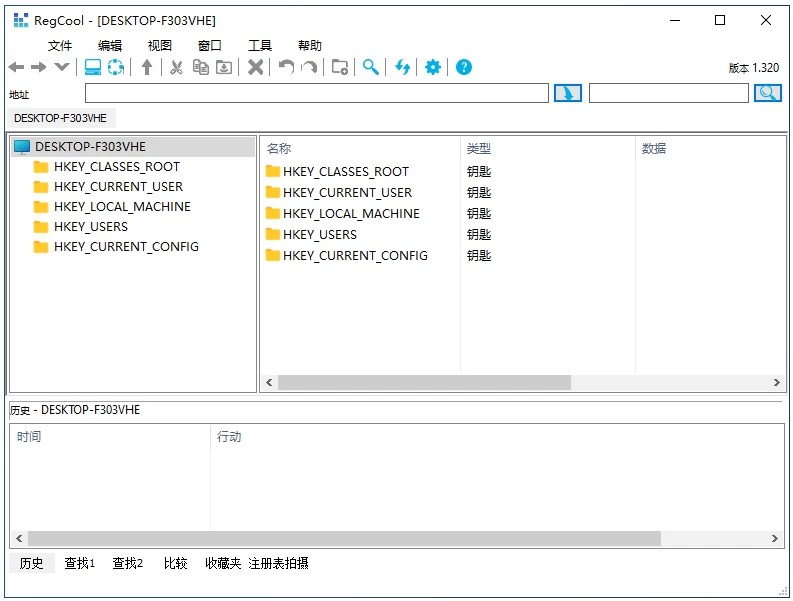
Task: Open settings via blue gear icon
Action: pyautogui.click(x=432, y=67)
